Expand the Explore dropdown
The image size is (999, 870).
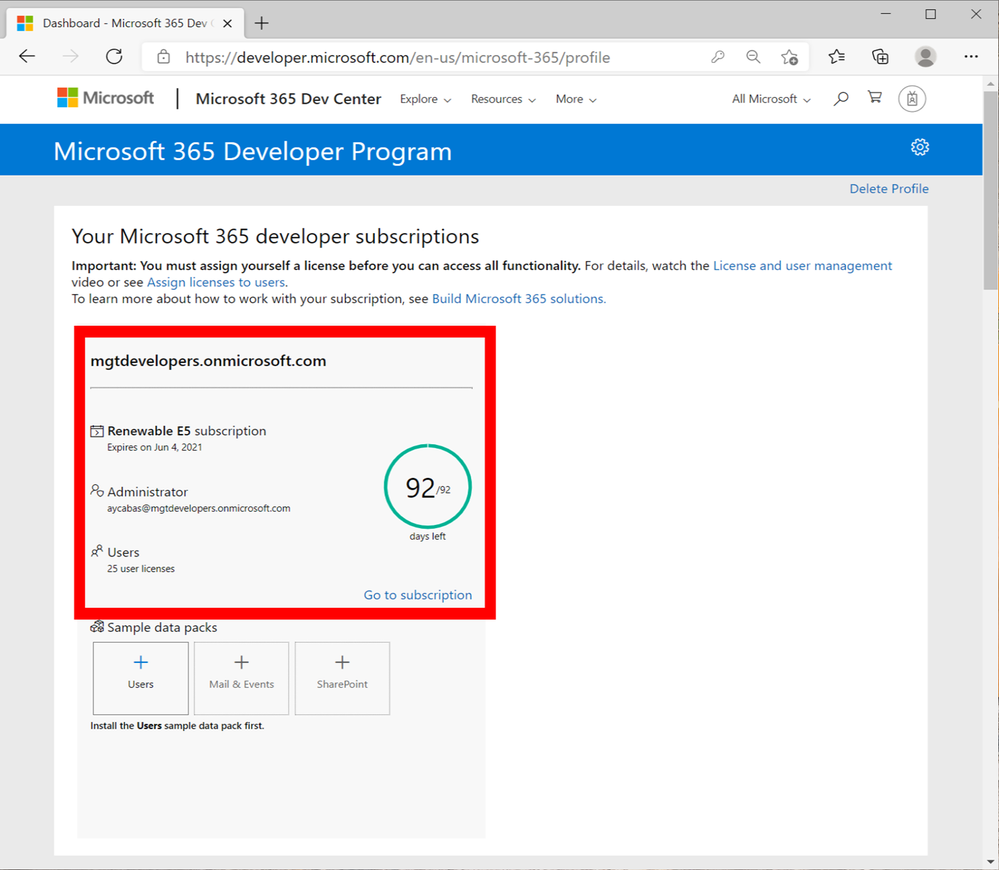point(425,99)
